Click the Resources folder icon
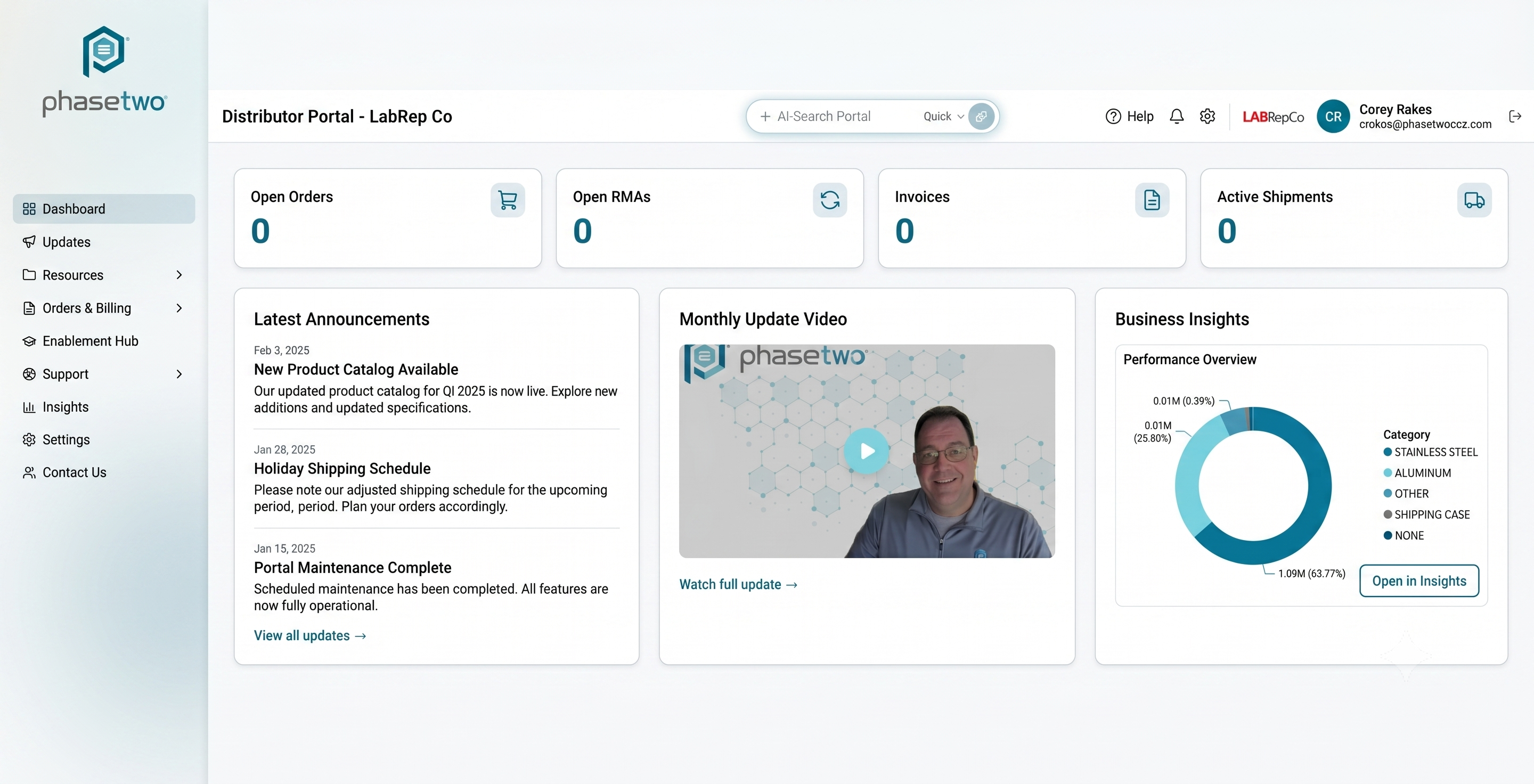The height and width of the screenshot is (784, 1534). (x=29, y=274)
